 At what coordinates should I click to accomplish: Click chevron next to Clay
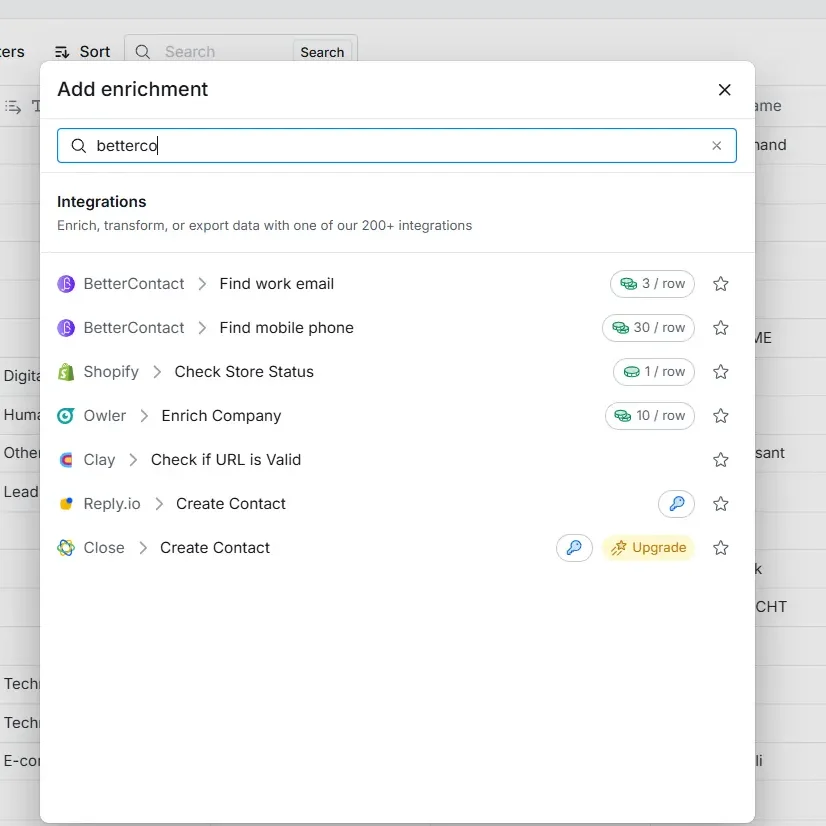point(133,460)
